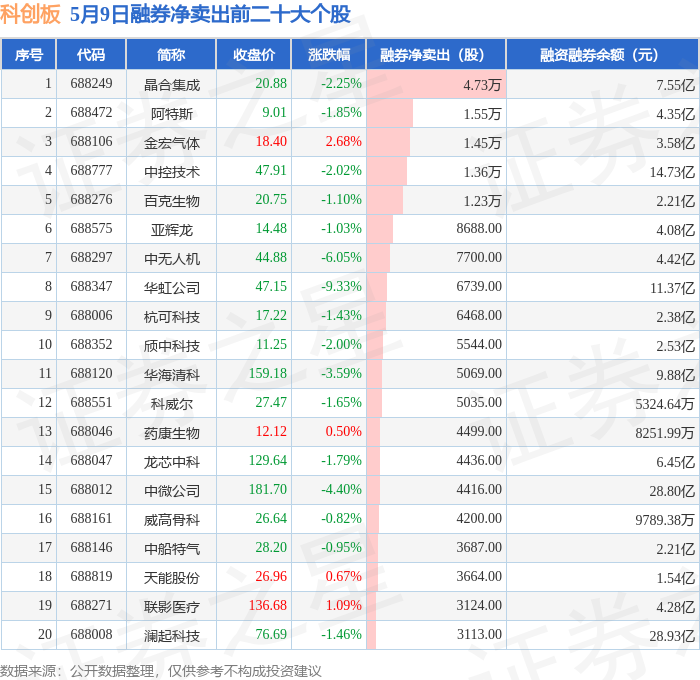Select stock name 威高骨科
This screenshot has height=680, width=700.
(171, 520)
